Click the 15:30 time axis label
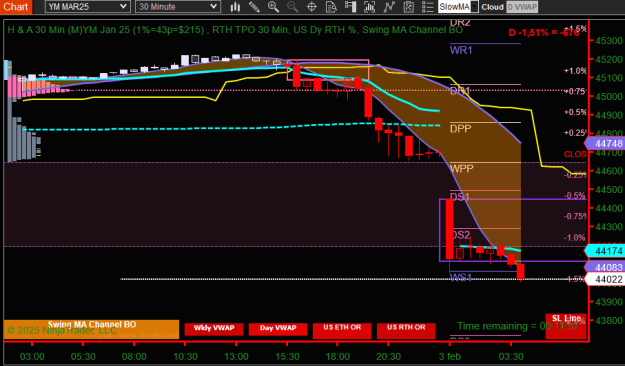625x366 pixels. coord(287,356)
